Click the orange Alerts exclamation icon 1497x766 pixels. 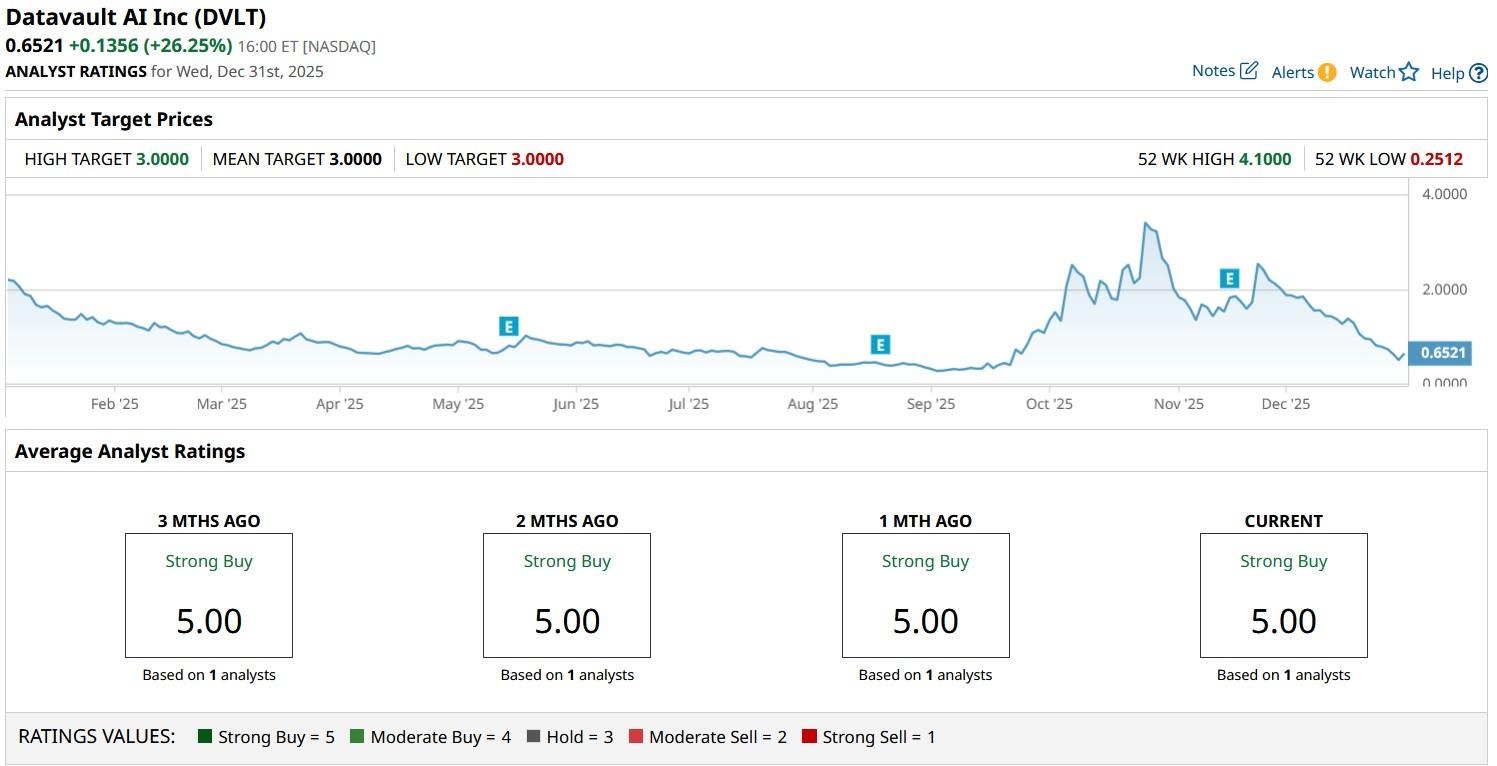1326,72
